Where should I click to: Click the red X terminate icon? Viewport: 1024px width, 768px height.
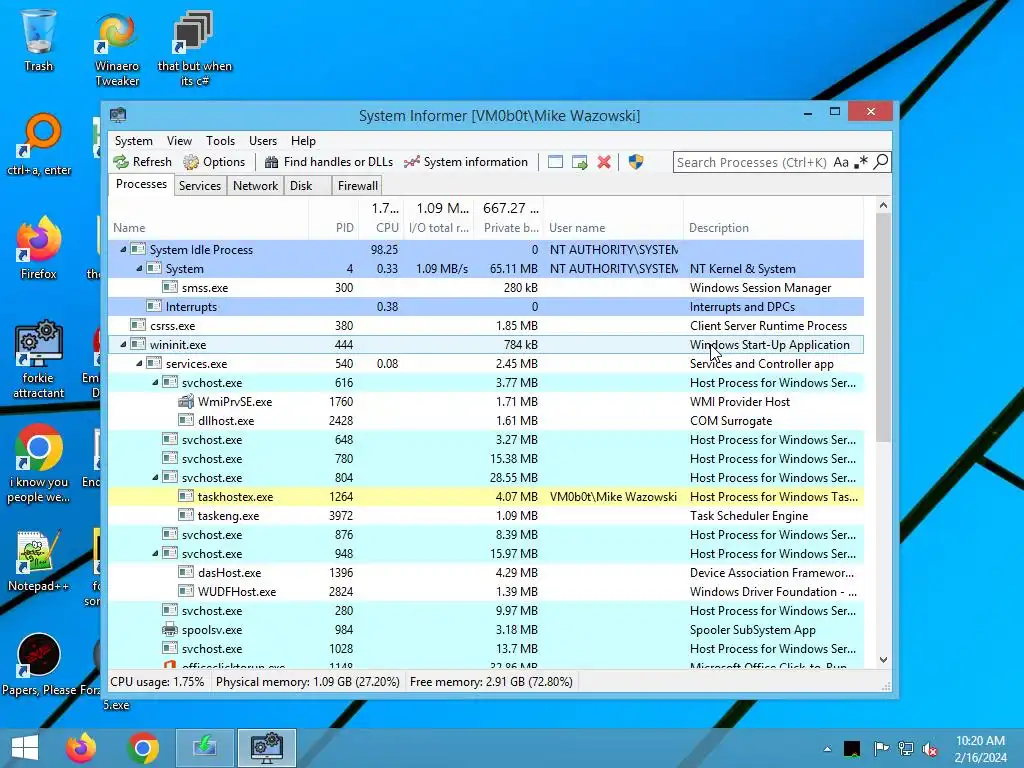[604, 162]
